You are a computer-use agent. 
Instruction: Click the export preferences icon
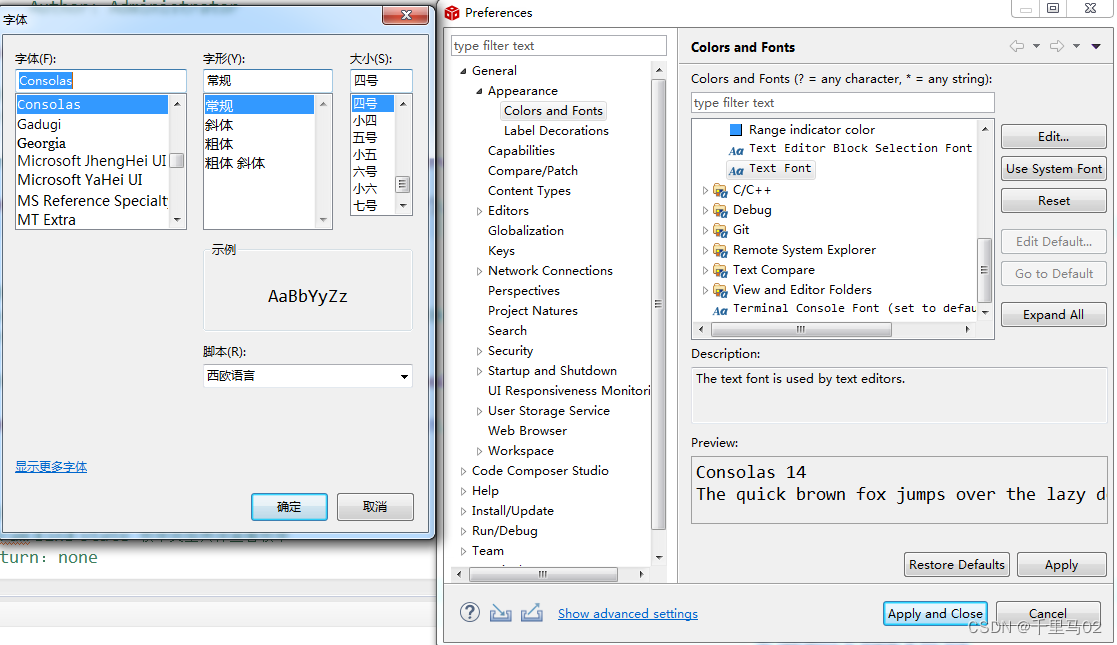(x=531, y=613)
